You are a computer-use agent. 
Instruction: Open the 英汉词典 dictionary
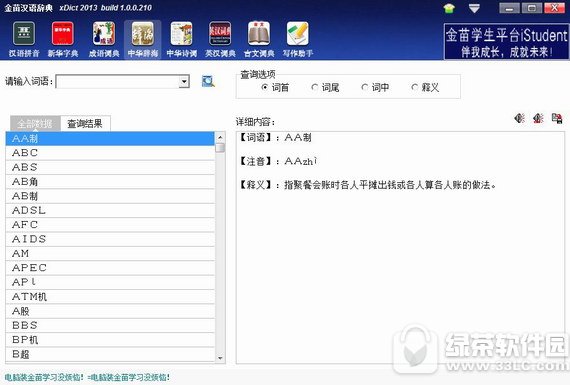220,39
